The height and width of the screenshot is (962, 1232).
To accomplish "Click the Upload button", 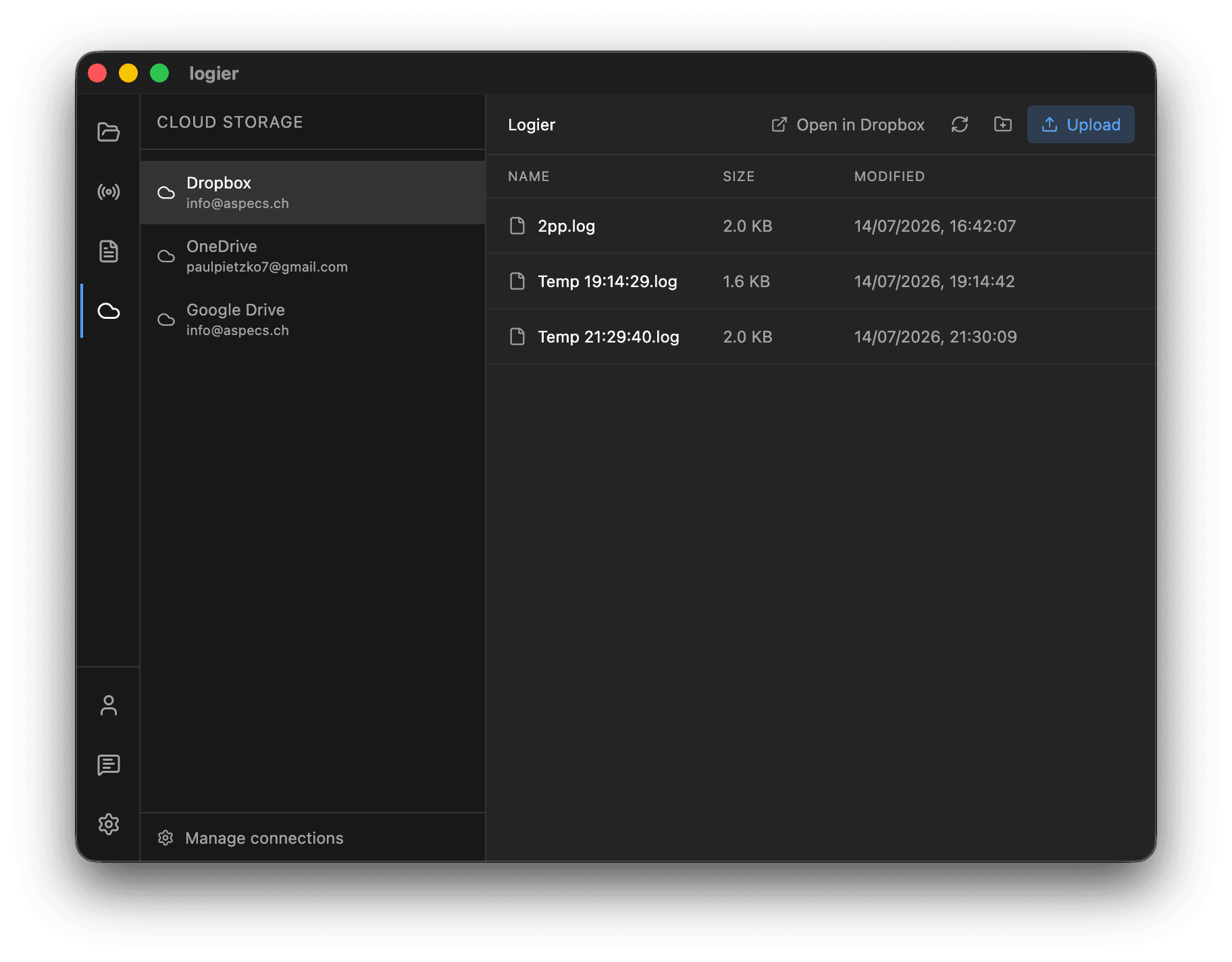I will click(1081, 124).
